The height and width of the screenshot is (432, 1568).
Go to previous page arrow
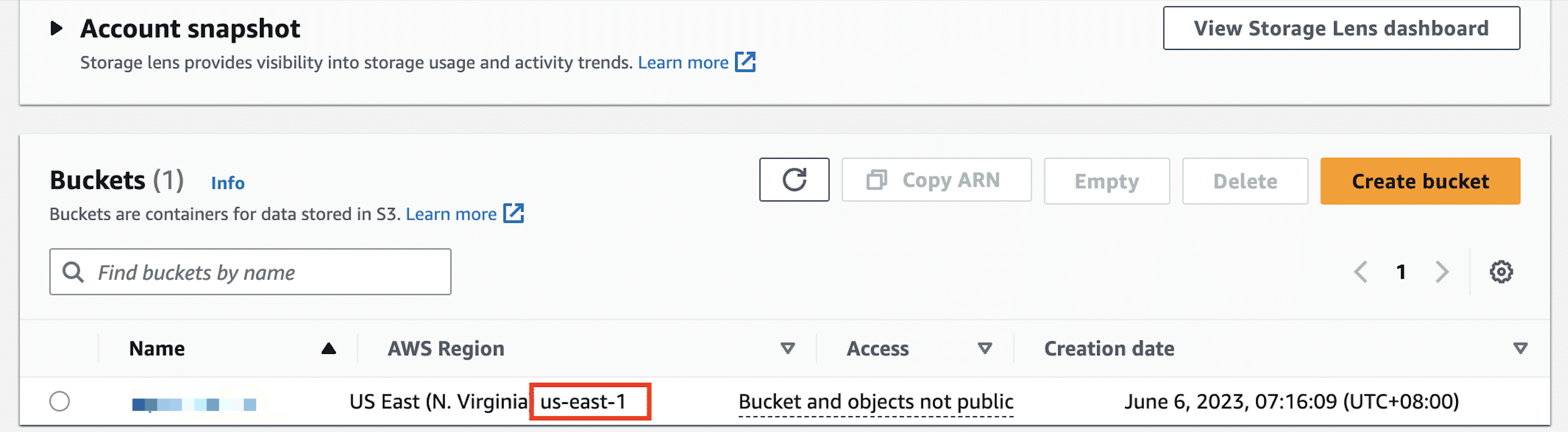pyautogui.click(x=1360, y=272)
